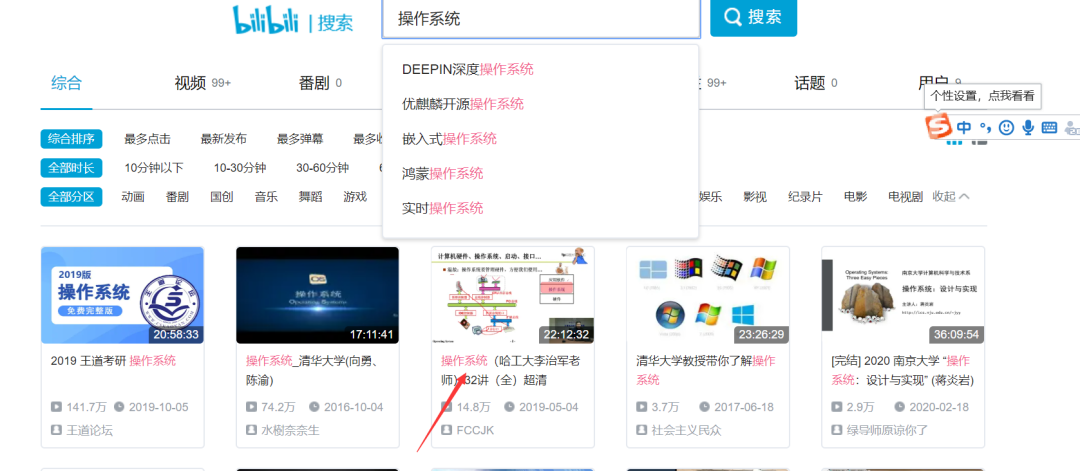Filter category to 电影
Image resolution: width=1080 pixels, height=471 pixels.
(x=855, y=197)
